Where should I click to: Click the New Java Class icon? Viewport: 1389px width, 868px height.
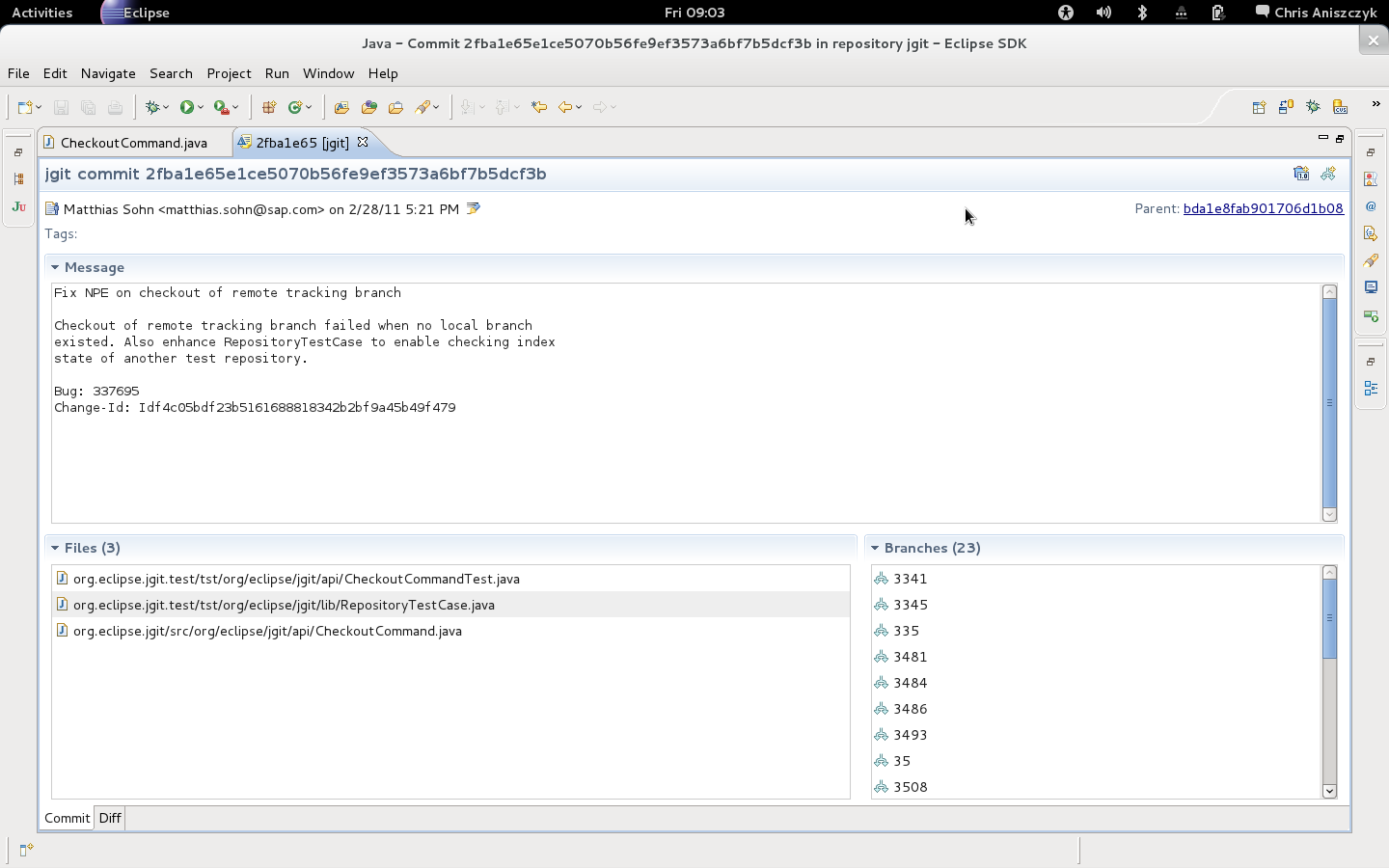(x=295, y=107)
